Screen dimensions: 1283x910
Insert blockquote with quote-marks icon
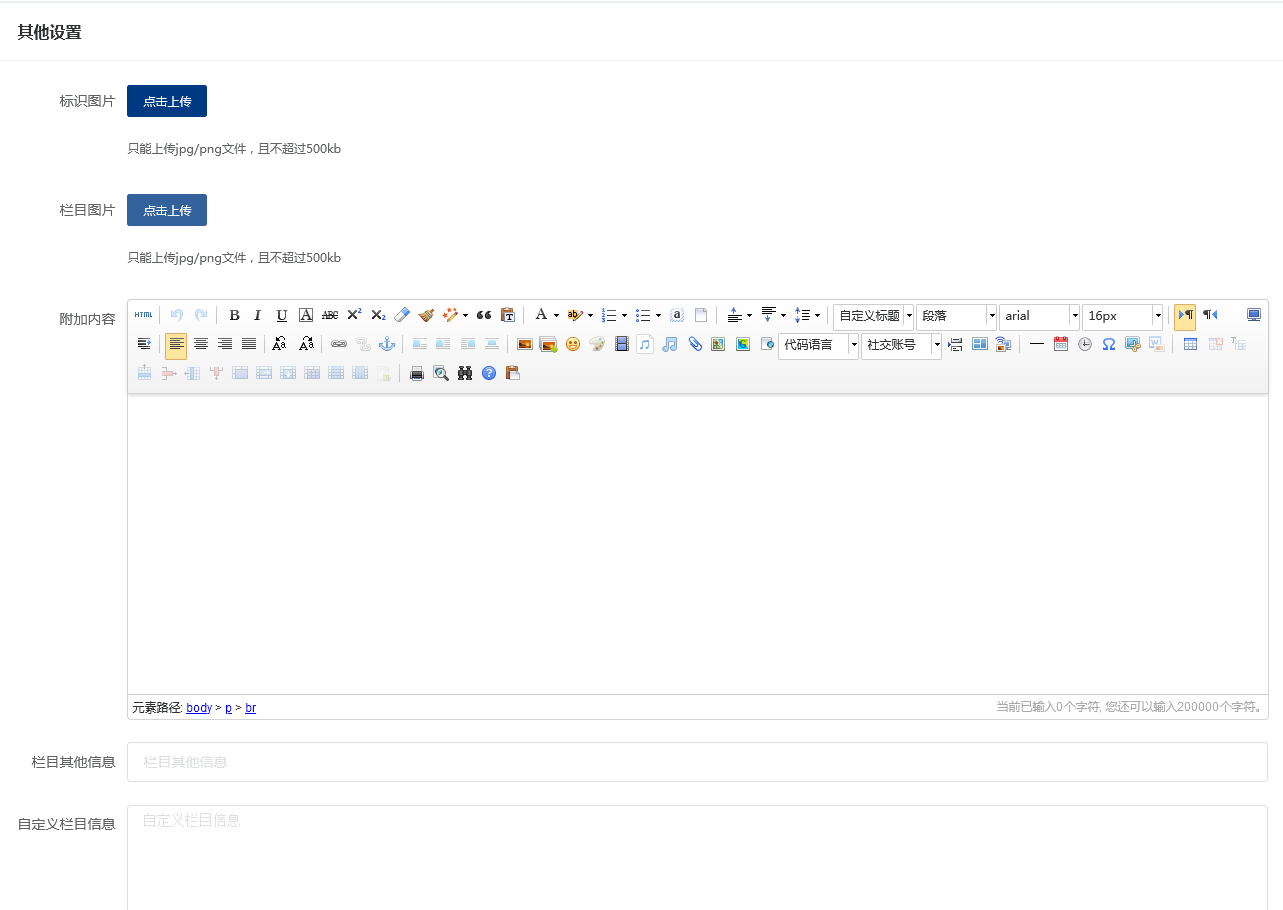pos(484,315)
